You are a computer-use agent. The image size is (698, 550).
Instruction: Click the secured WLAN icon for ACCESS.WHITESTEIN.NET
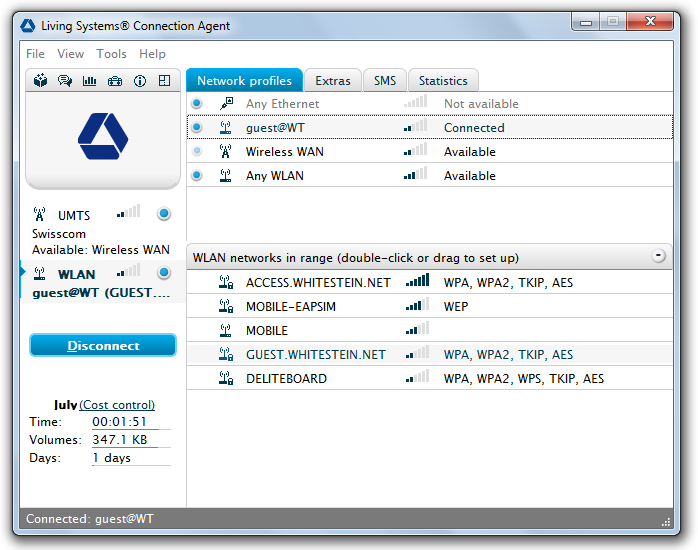pyautogui.click(x=226, y=282)
